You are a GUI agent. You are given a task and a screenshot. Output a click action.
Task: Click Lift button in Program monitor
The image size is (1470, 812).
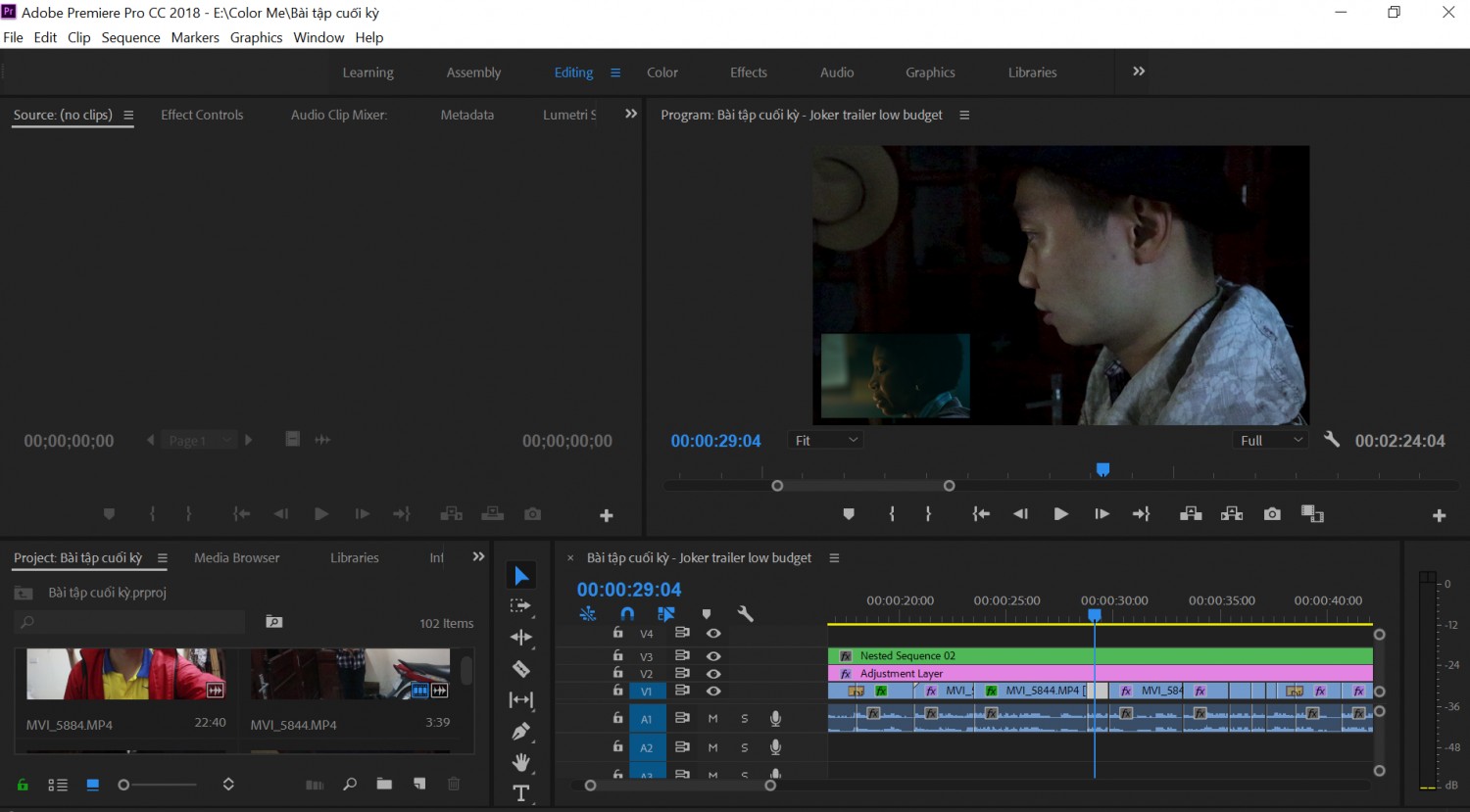click(1191, 514)
